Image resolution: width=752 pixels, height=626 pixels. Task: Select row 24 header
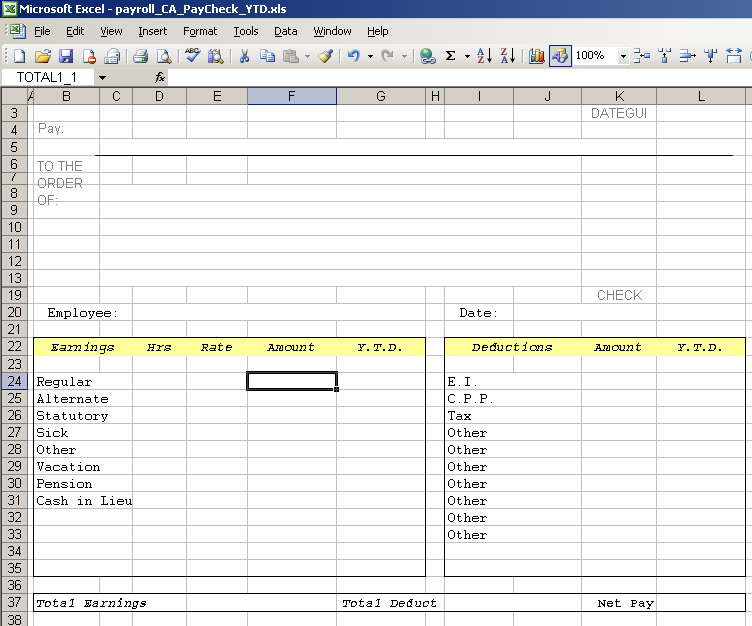(15, 381)
